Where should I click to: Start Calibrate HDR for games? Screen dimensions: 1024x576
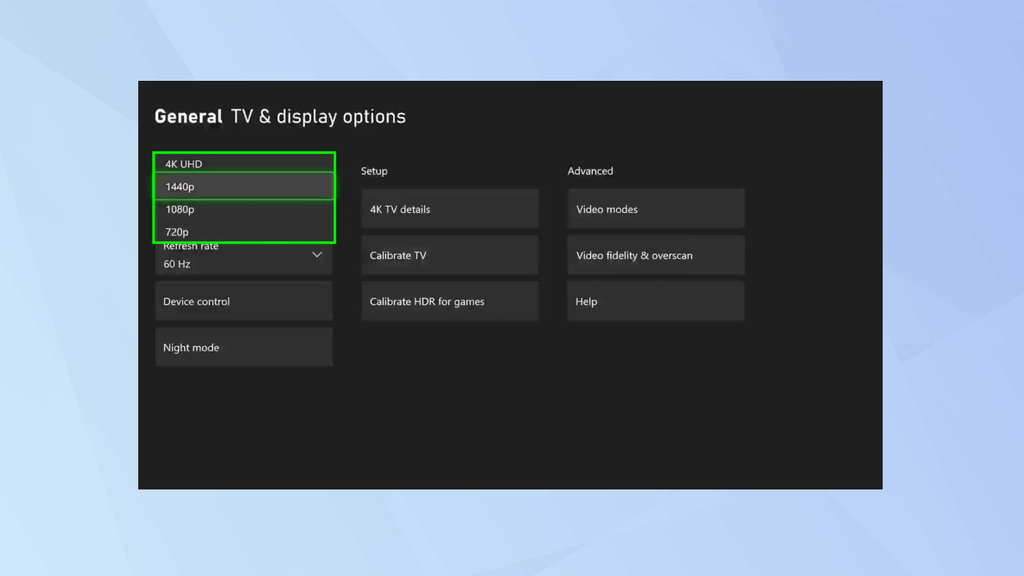(x=449, y=301)
